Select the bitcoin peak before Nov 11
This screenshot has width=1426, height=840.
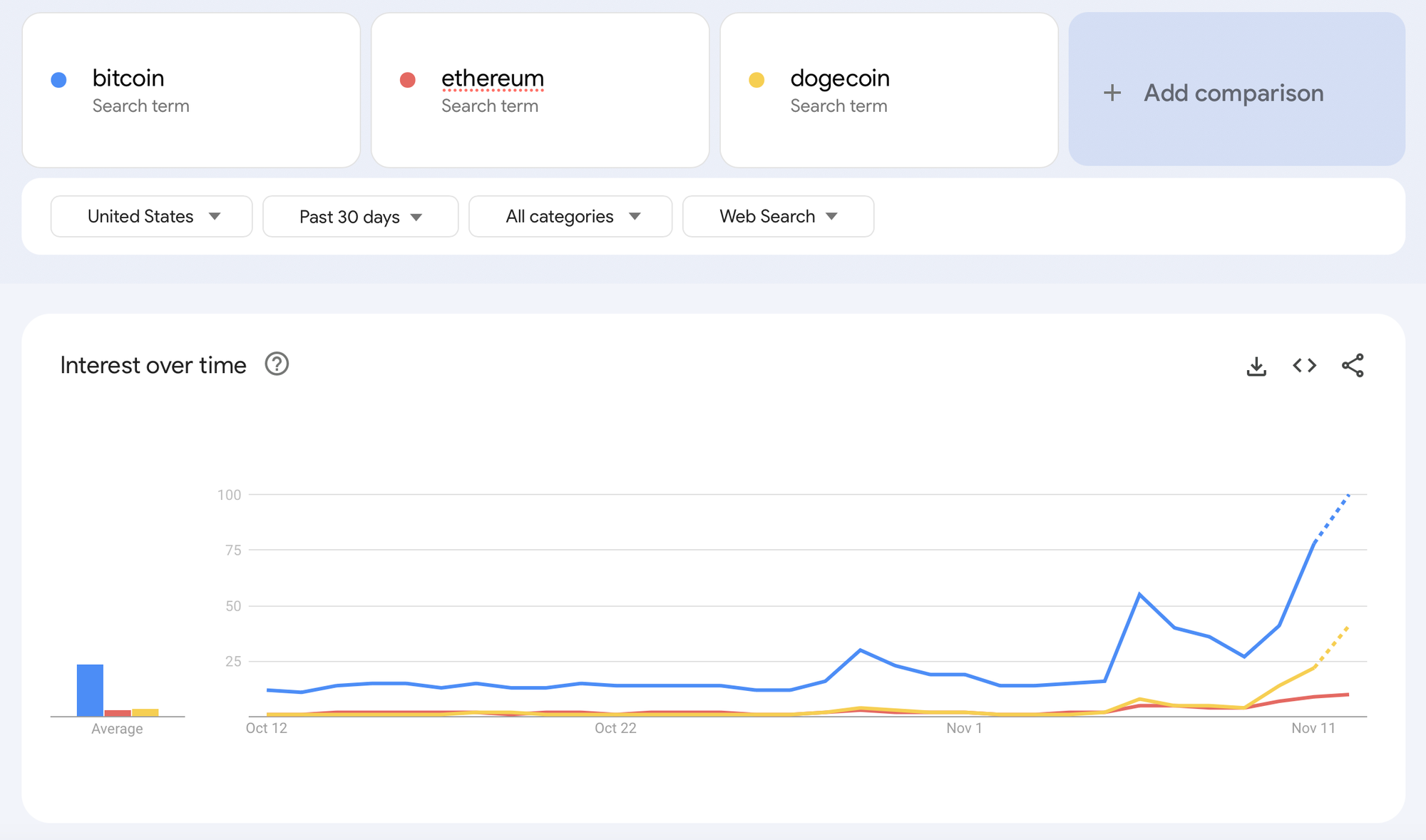click(x=1139, y=594)
